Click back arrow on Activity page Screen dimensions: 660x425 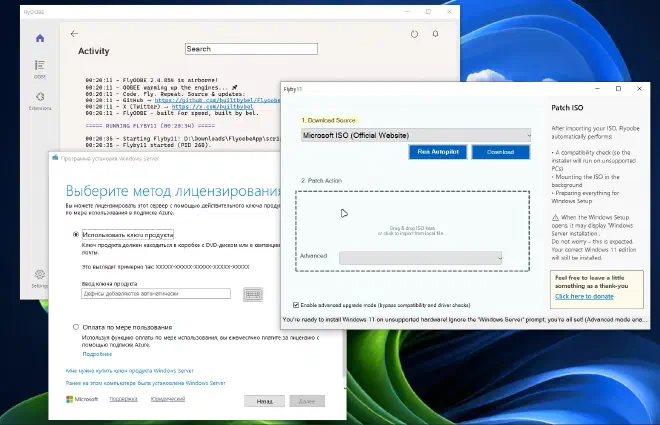(75, 34)
